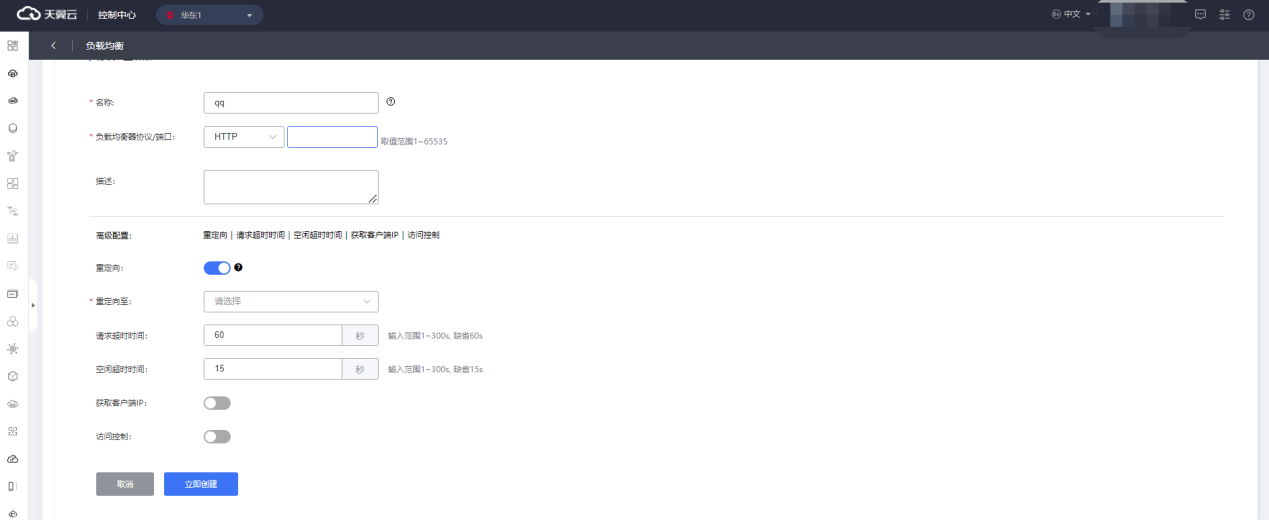Focus the 名称 input containing qq
Screen dimensions: 1269x520
click(291, 103)
